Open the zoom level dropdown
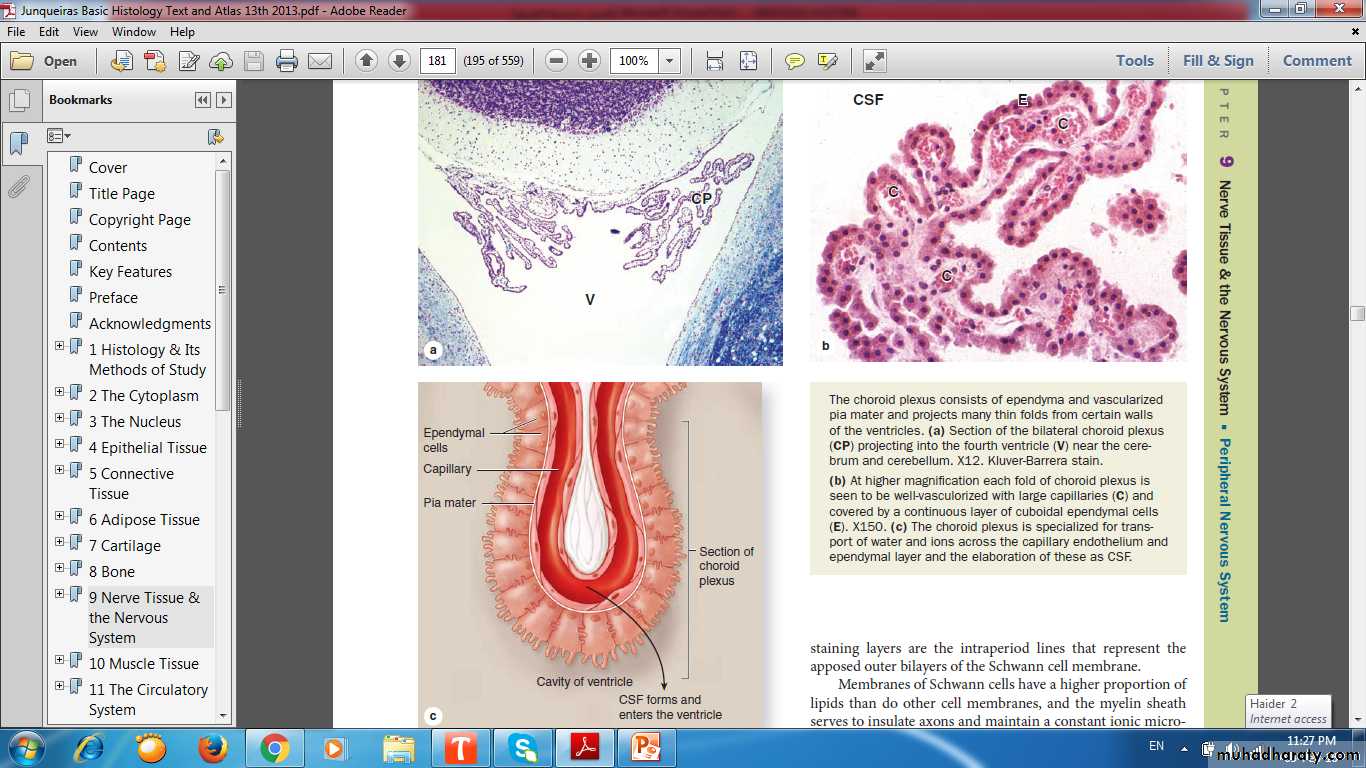The height and width of the screenshot is (768, 1366). tap(670, 61)
